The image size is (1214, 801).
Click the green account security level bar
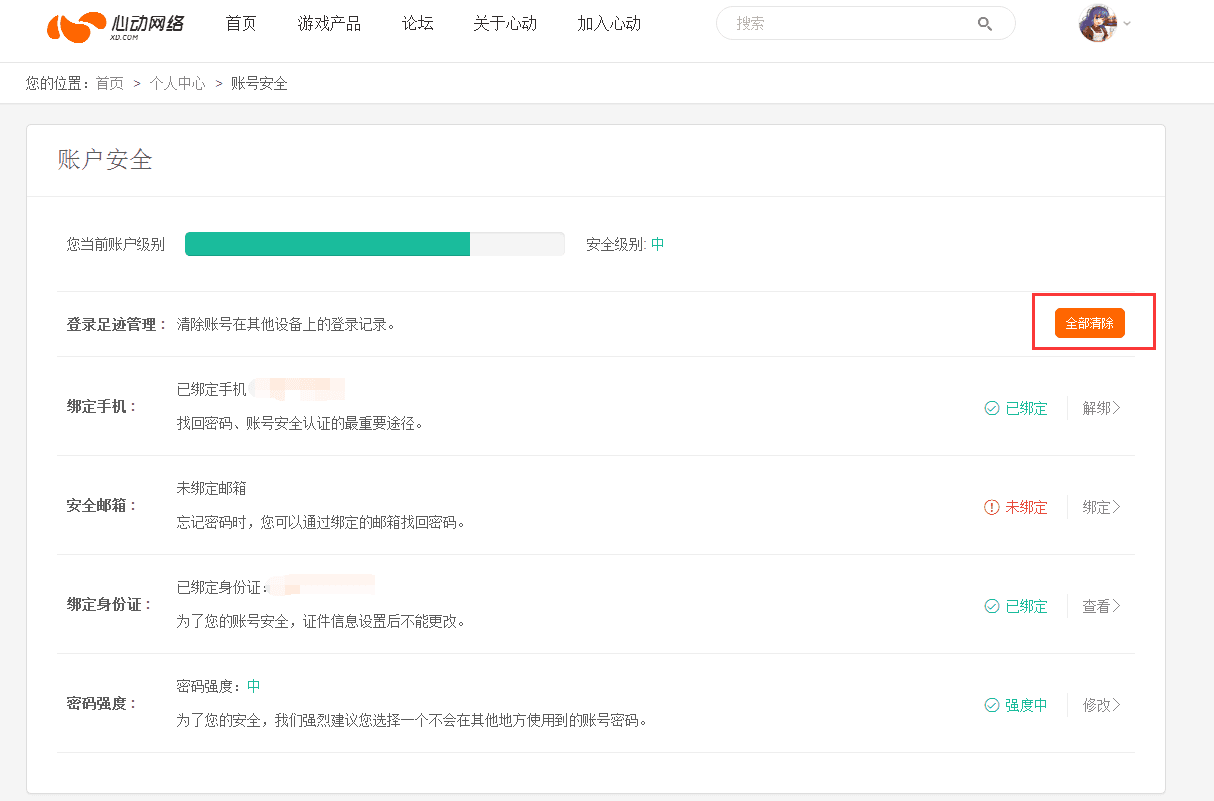click(x=327, y=244)
